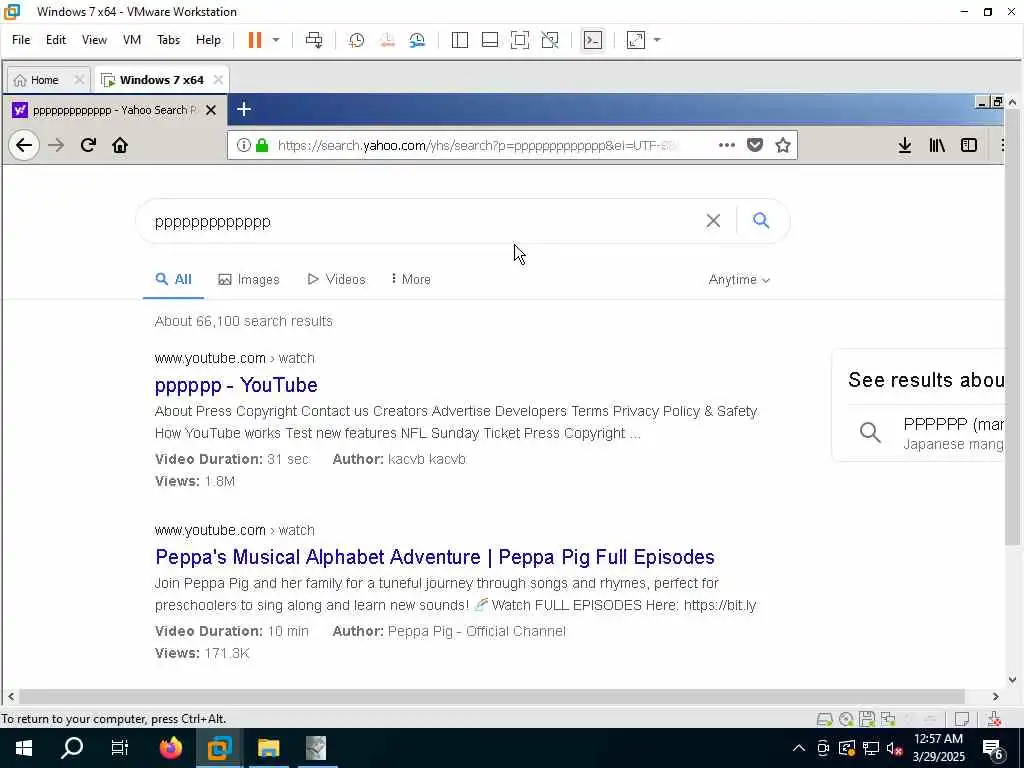The image size is (1024, 768).
Task: Click the stretch guest display icon
Action: (636, 40)
